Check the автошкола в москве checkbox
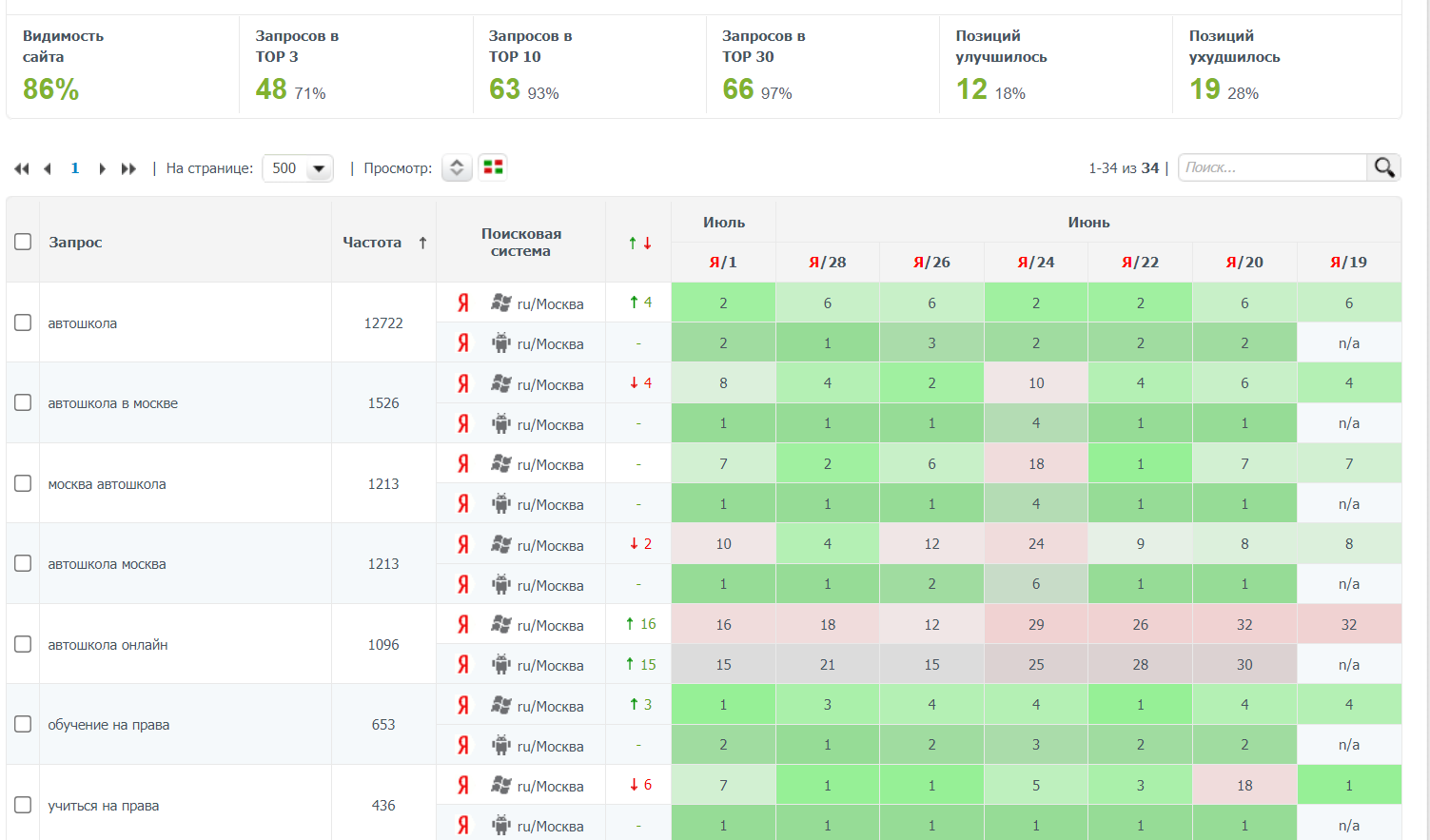This screenshot has height=840, width=1430. tap(23, 402)
